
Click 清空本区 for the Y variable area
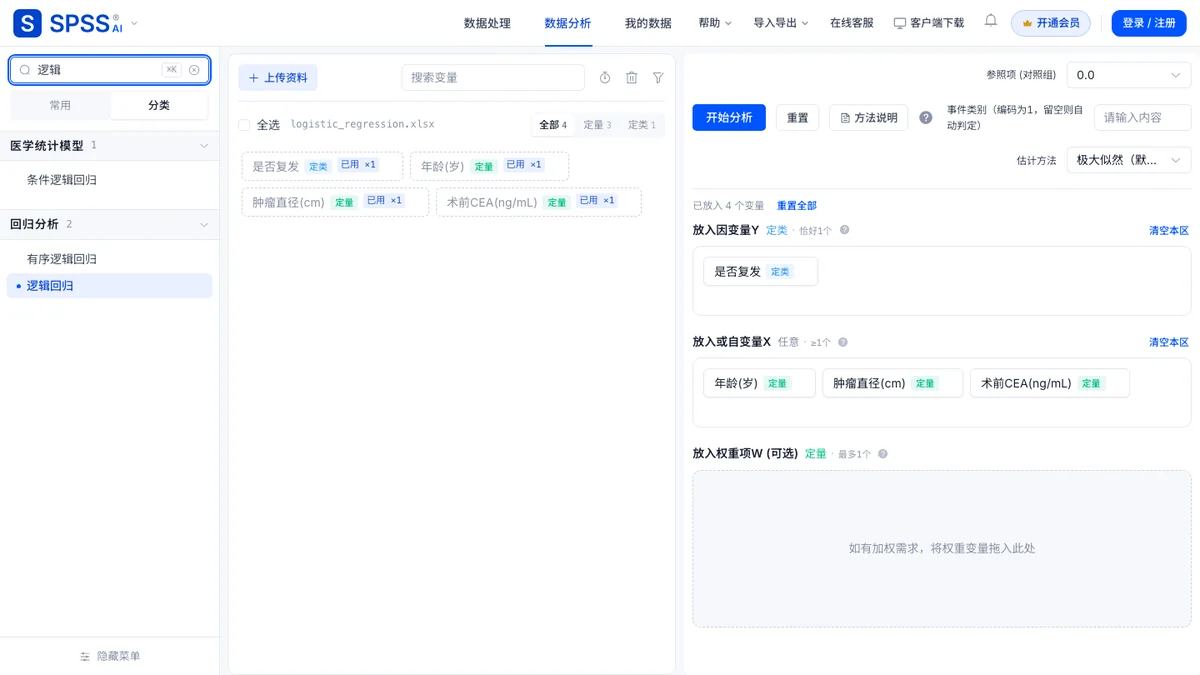pos(1169,231)
